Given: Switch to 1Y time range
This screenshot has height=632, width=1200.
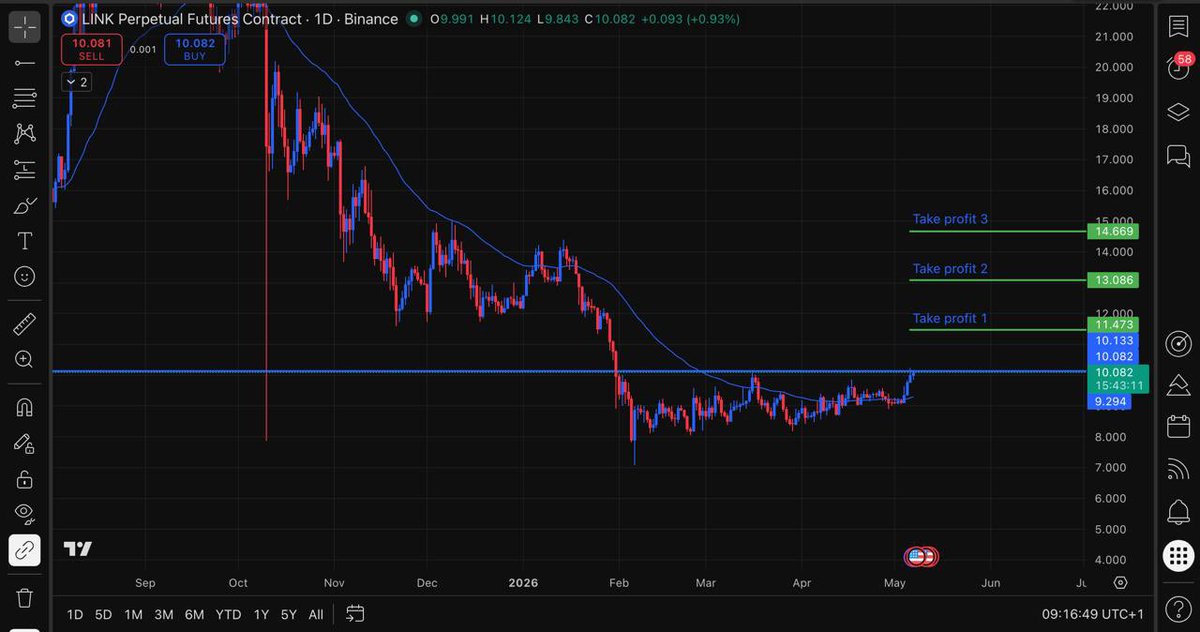Looking at the screenshot, I should click(261, 614).
